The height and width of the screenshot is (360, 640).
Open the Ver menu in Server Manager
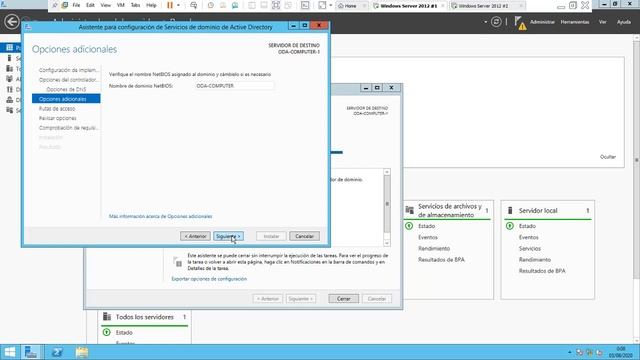[602, 22]
